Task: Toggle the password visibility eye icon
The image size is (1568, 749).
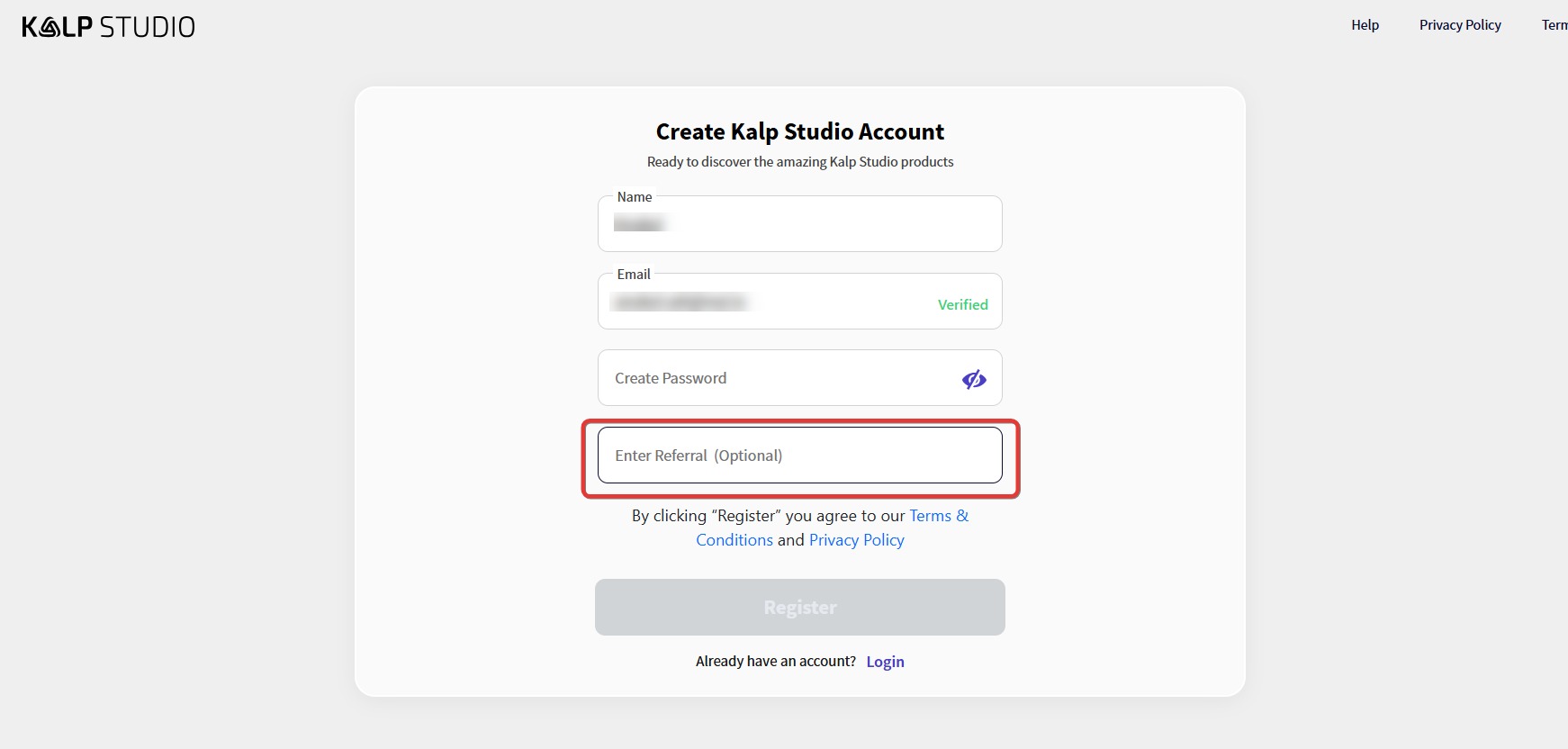Action: tap(974, 379)
